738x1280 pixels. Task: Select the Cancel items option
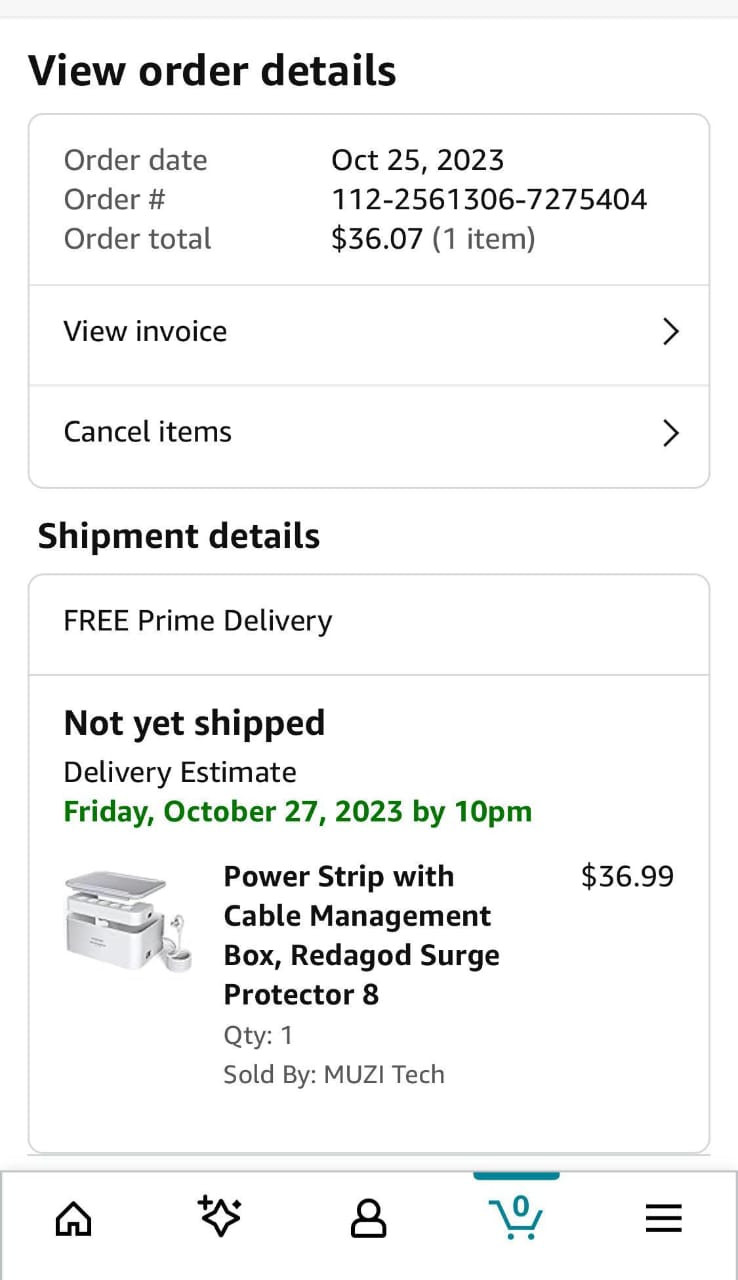click(x=148, y=432)
